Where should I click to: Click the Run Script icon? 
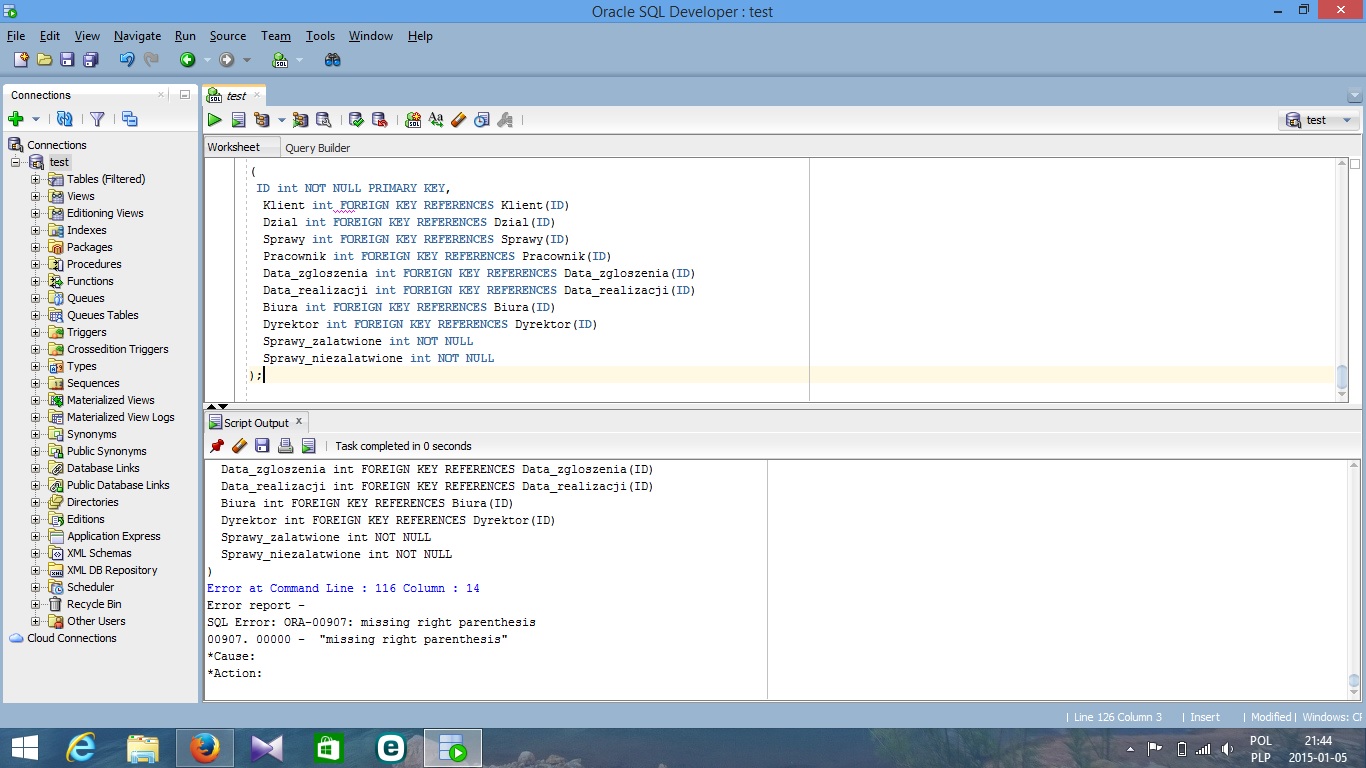click(238, 120)
